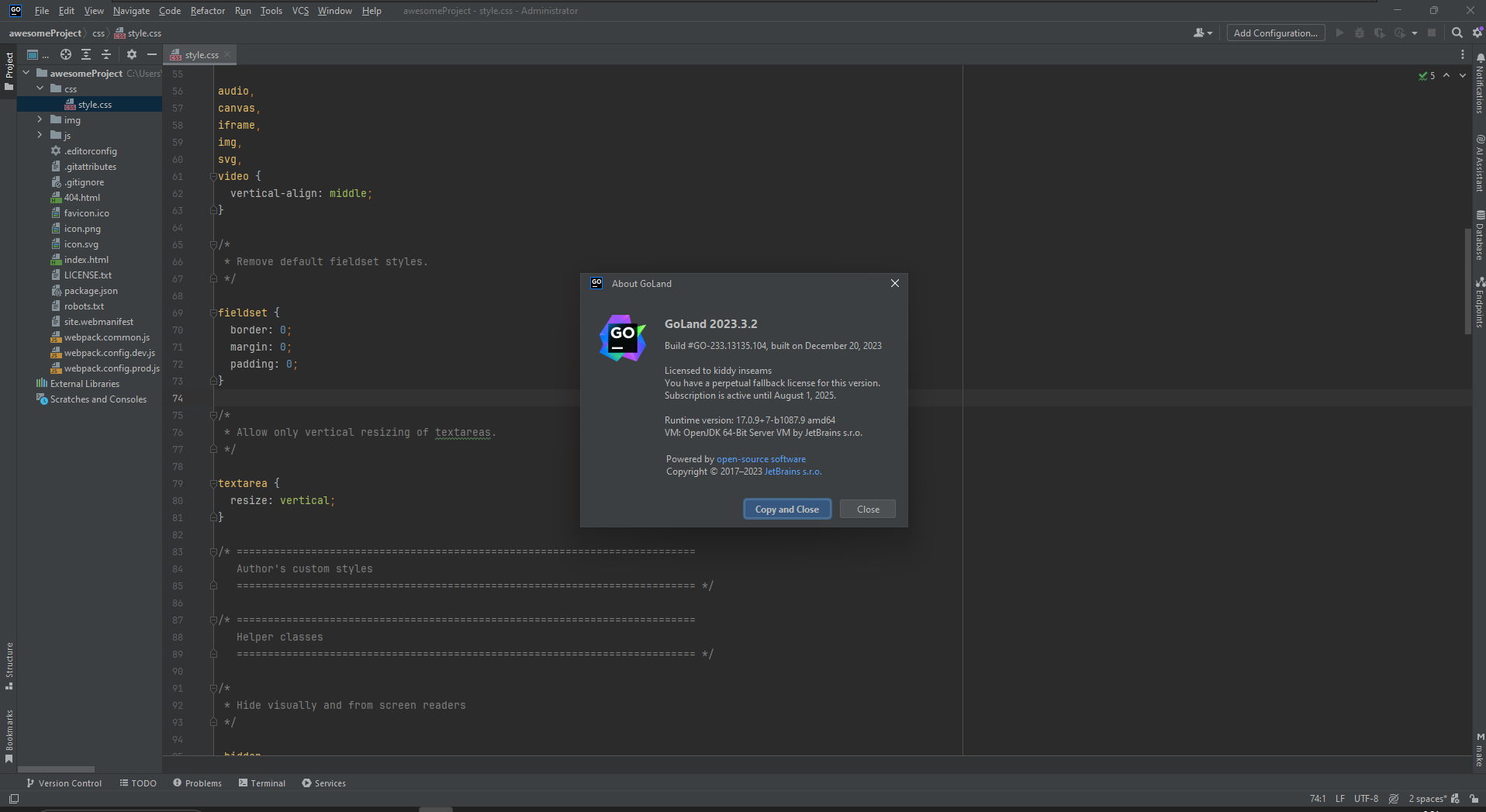Open the Refactor menu
Image resolution: width=1486 pixels, height=812 pixels.
point(207,11)
